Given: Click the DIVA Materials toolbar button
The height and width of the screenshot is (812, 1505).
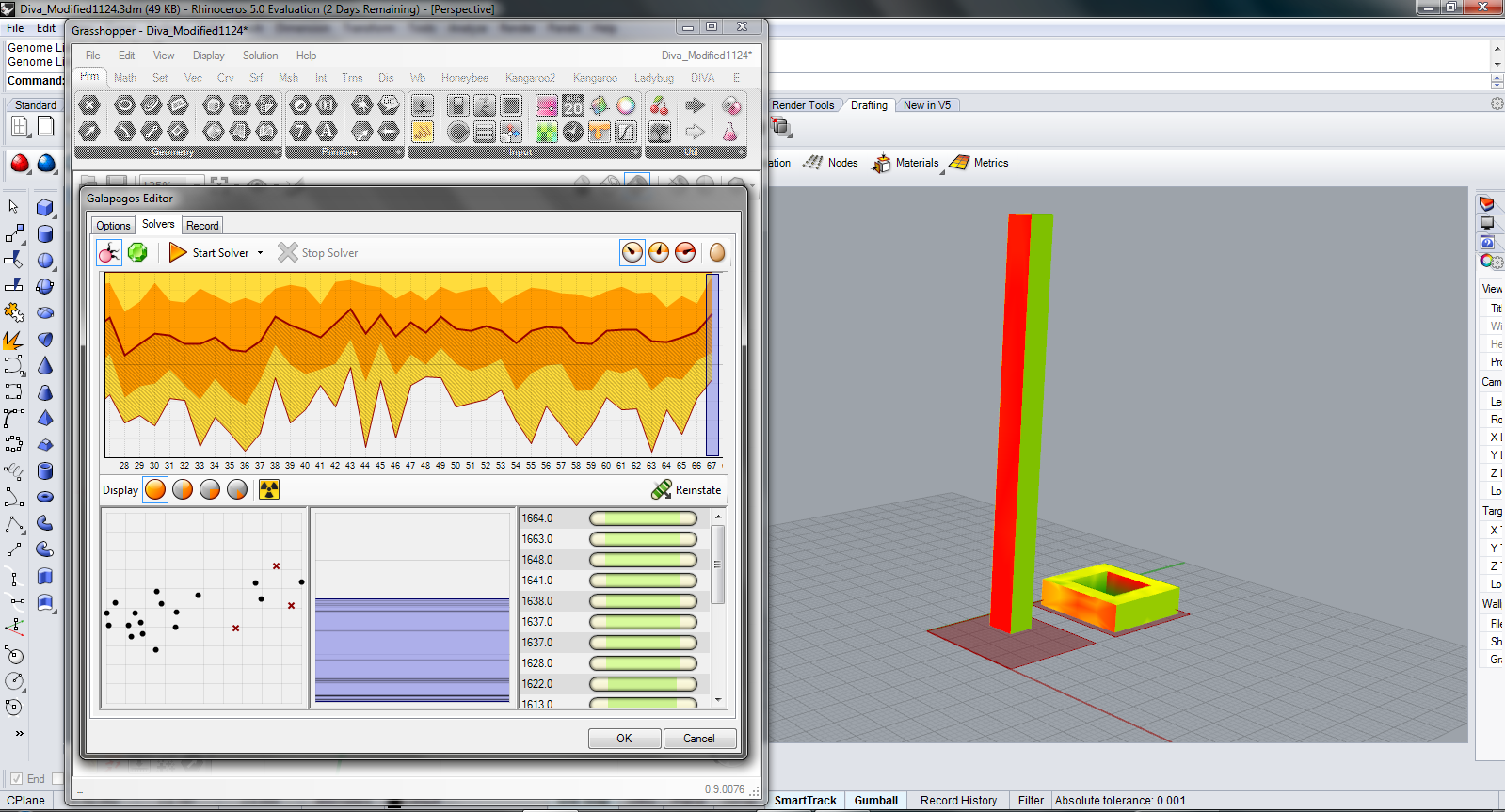Looking at the screenshot, I should point(905,163).
